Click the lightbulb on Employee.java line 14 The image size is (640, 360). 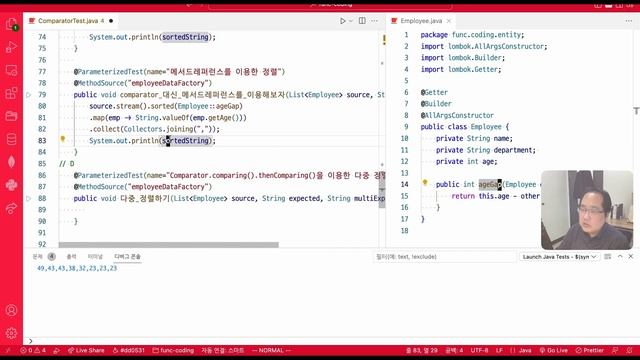425,183
